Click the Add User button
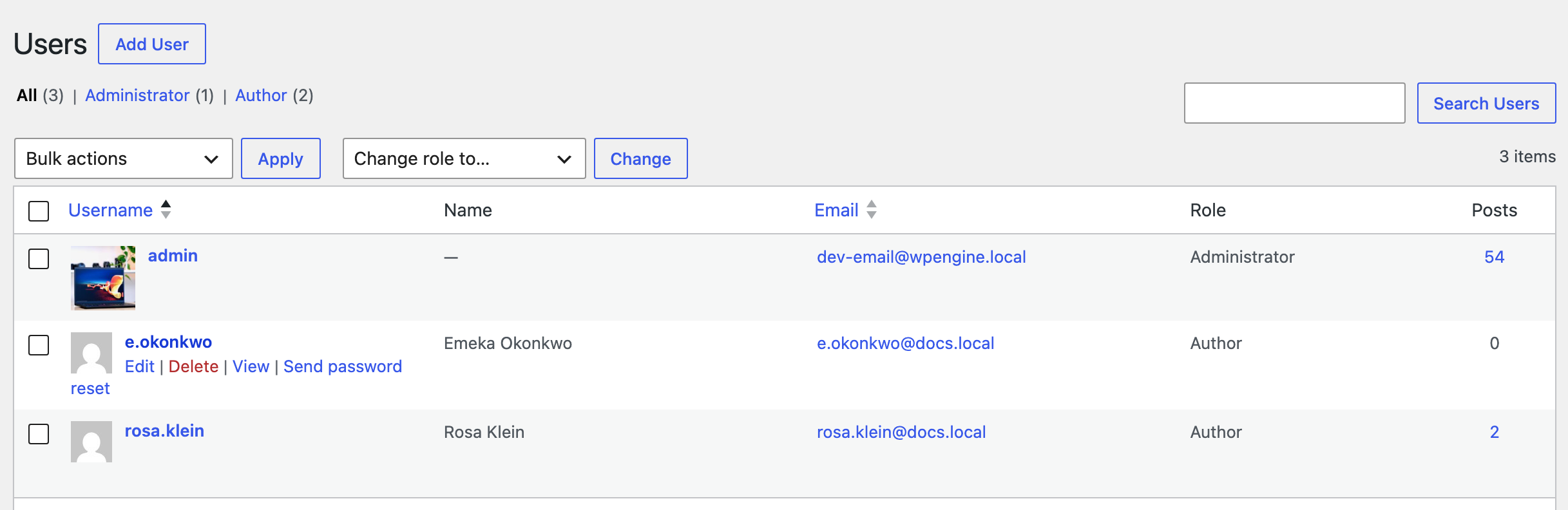Image resolution: width=1568 pixels, height=510 pixels. (152, 44)
